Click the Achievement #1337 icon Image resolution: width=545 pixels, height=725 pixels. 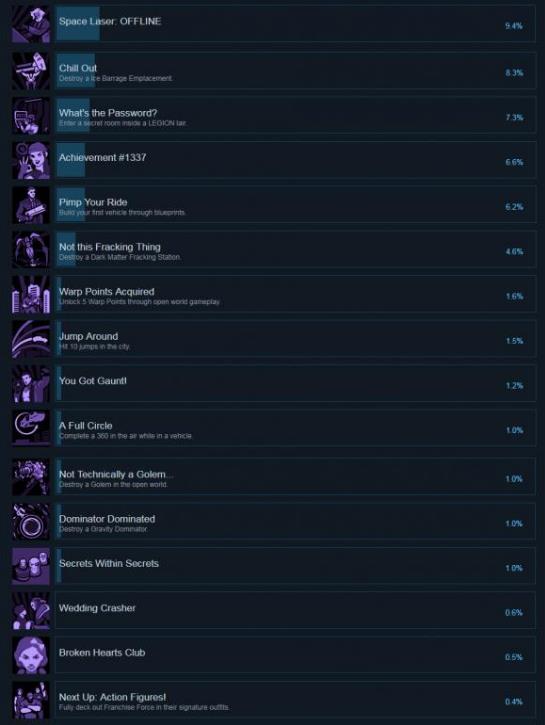(x=31, y=160)
